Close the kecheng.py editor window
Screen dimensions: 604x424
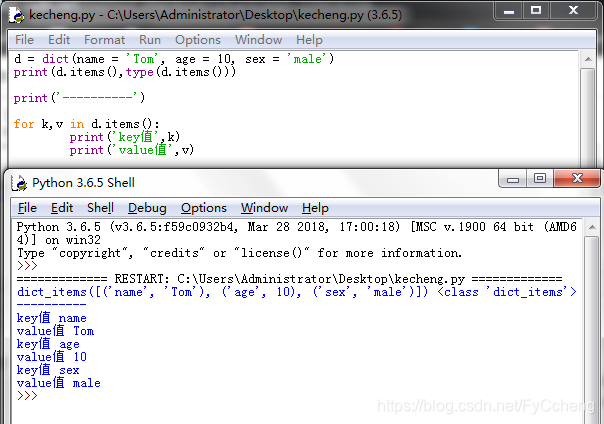(x=574, y=10)
